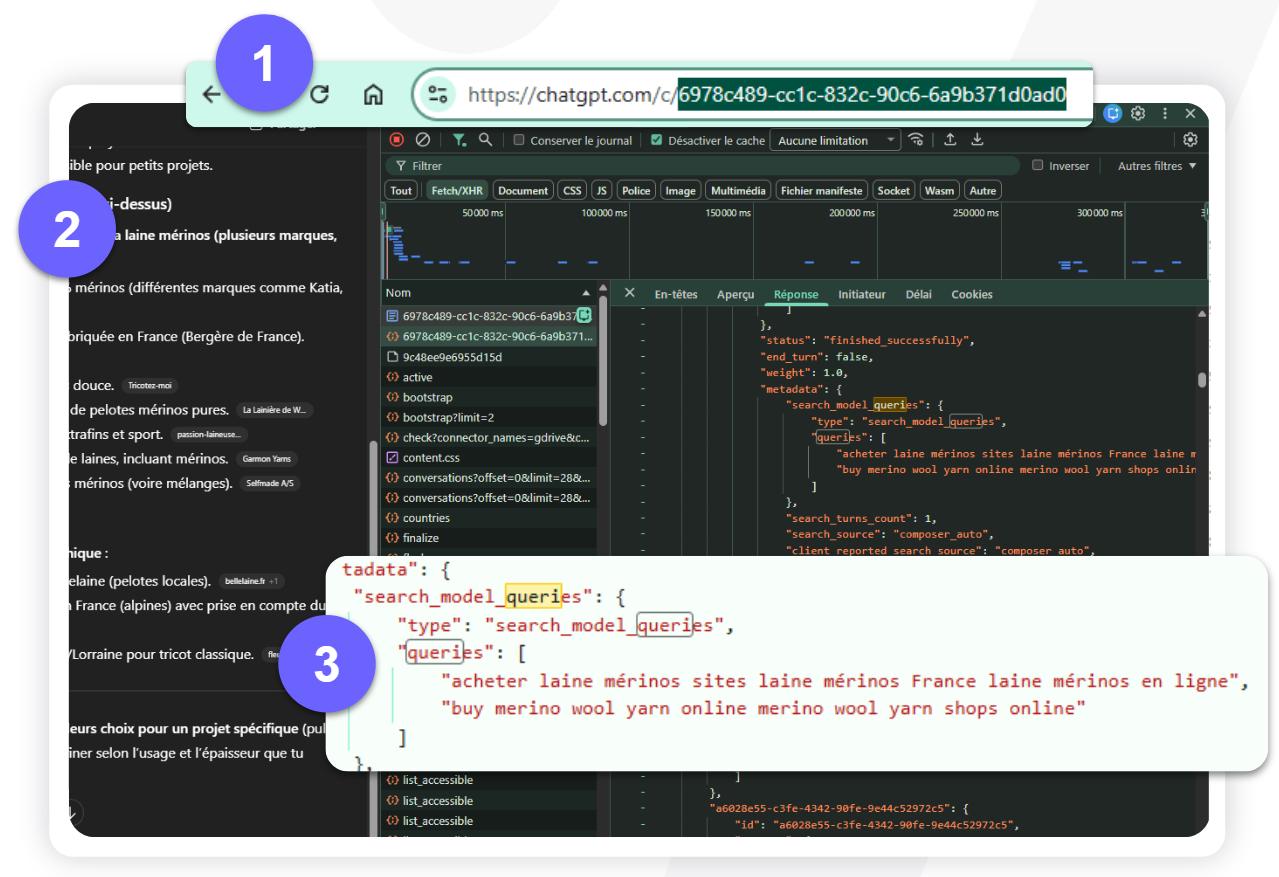
Task: Click the import HAR upload icon
Action: pyautogui.click(x=950, y=140)
